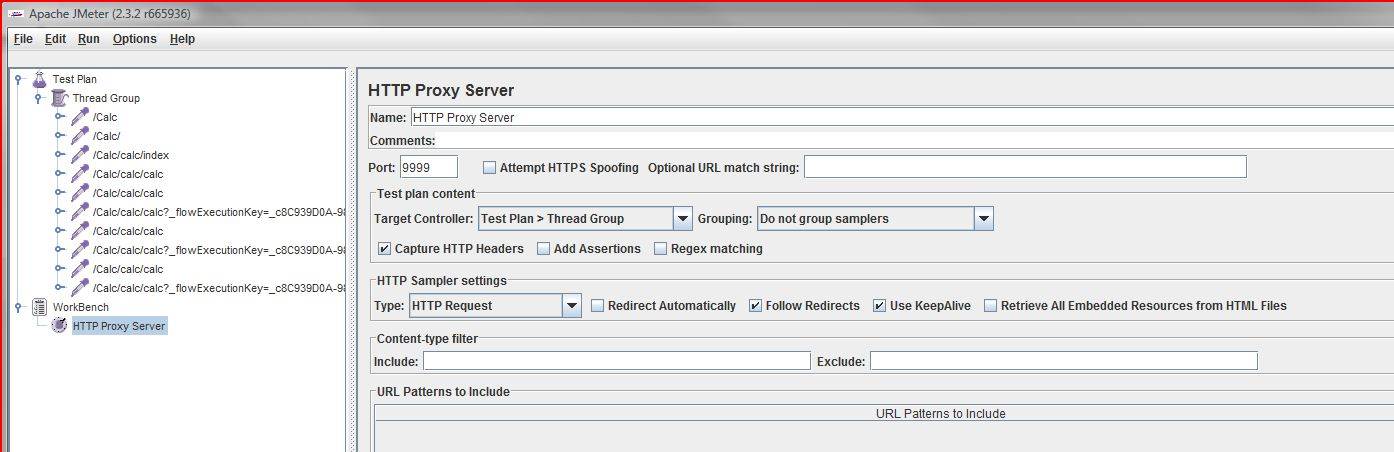Open the Run menu

[89, 39]
